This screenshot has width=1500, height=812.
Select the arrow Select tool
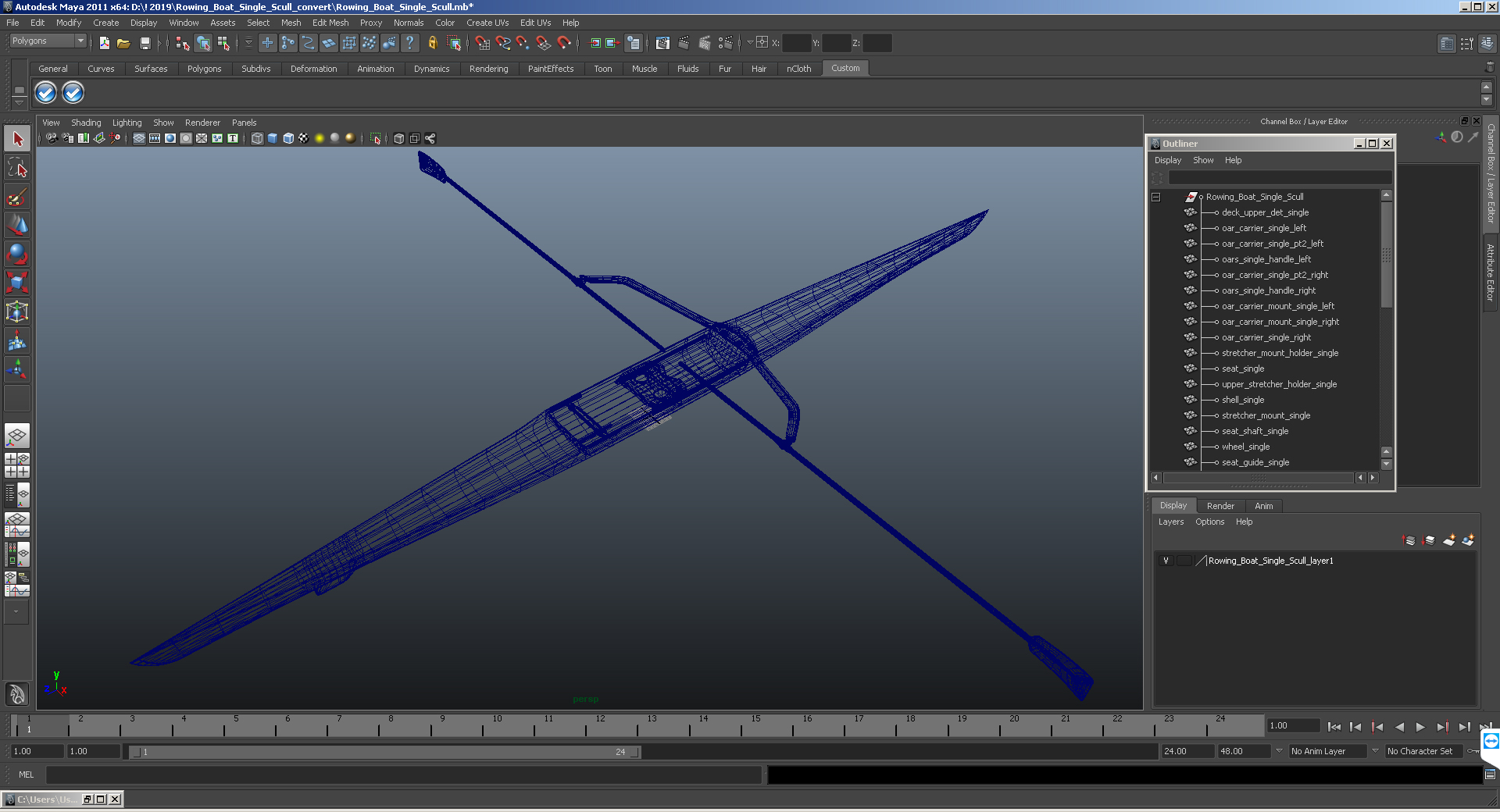point(17,139)
